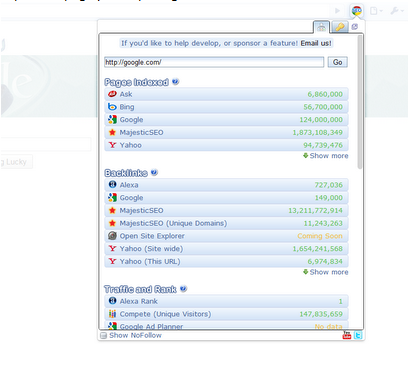Click MajesticSEO star icon in Backlinks row
The height and width of the screenshot is (366, 408).
(112, 210)
